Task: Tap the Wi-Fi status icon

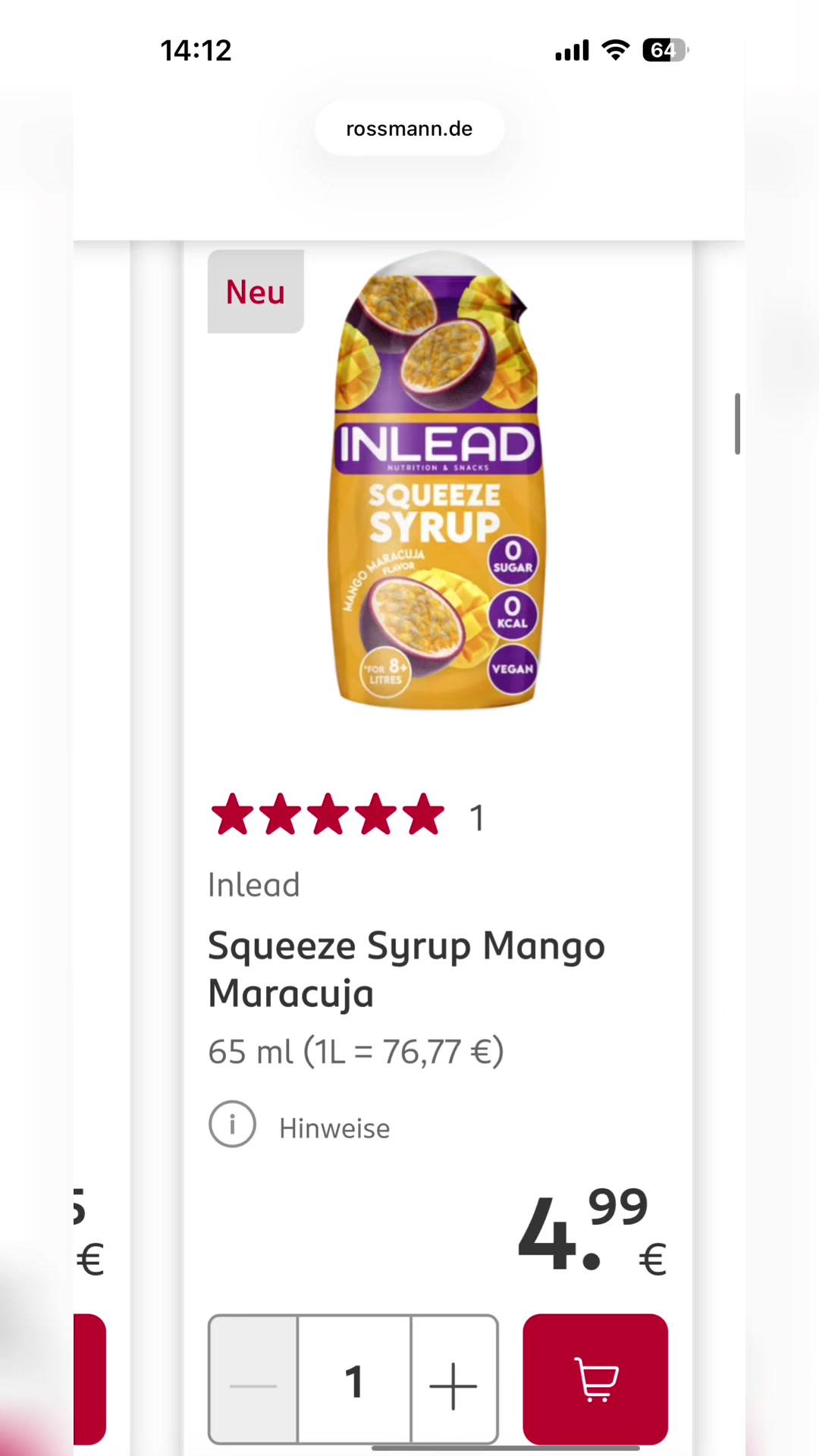Action: coord(616,50)
